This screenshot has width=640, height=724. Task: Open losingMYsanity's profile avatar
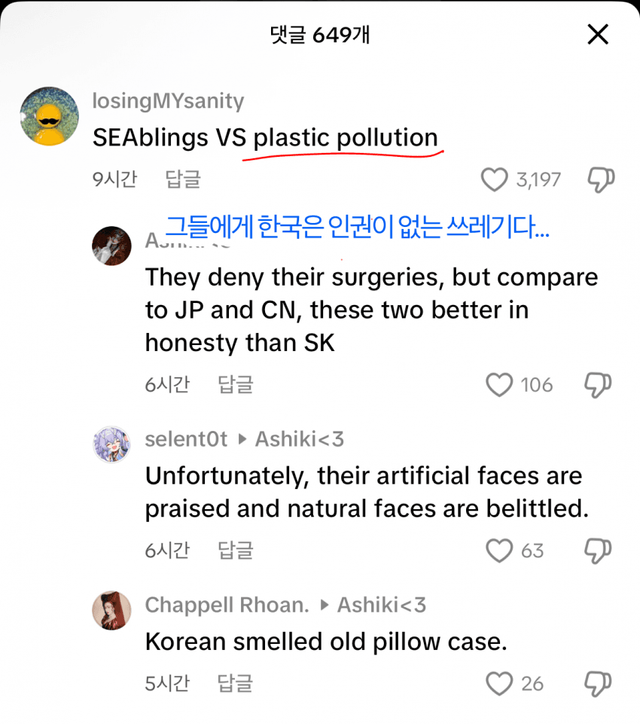[50, 116]
